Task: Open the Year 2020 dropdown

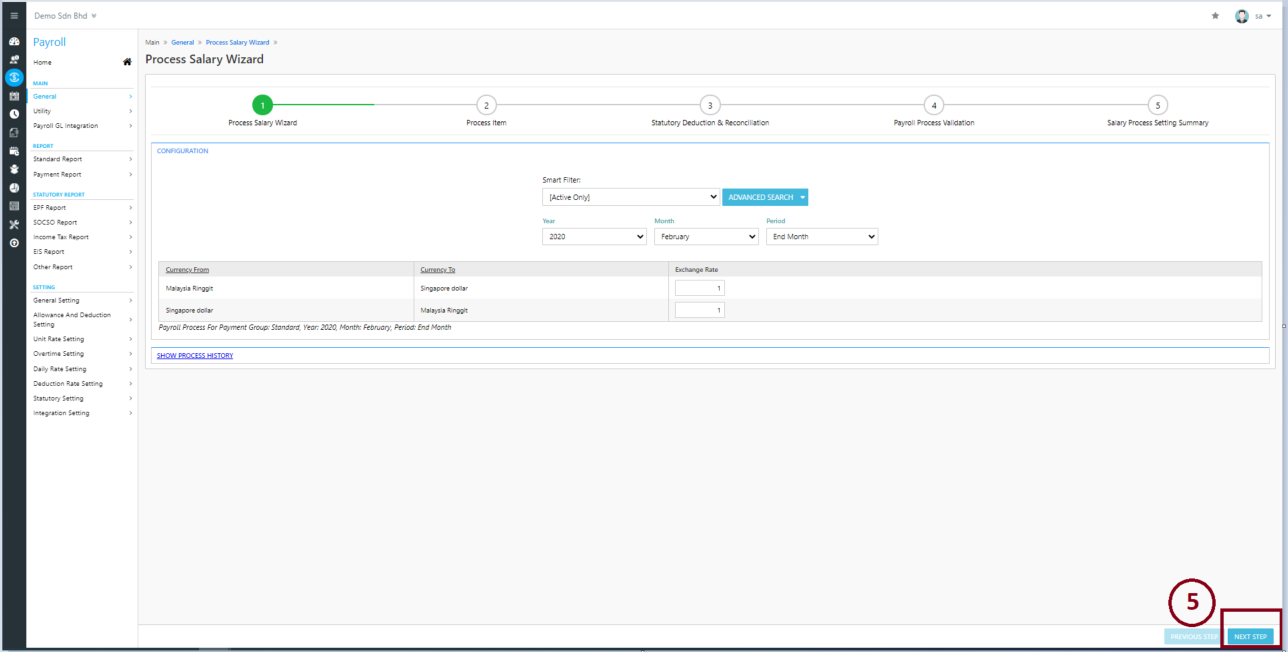Action: (x=594, y=237)
